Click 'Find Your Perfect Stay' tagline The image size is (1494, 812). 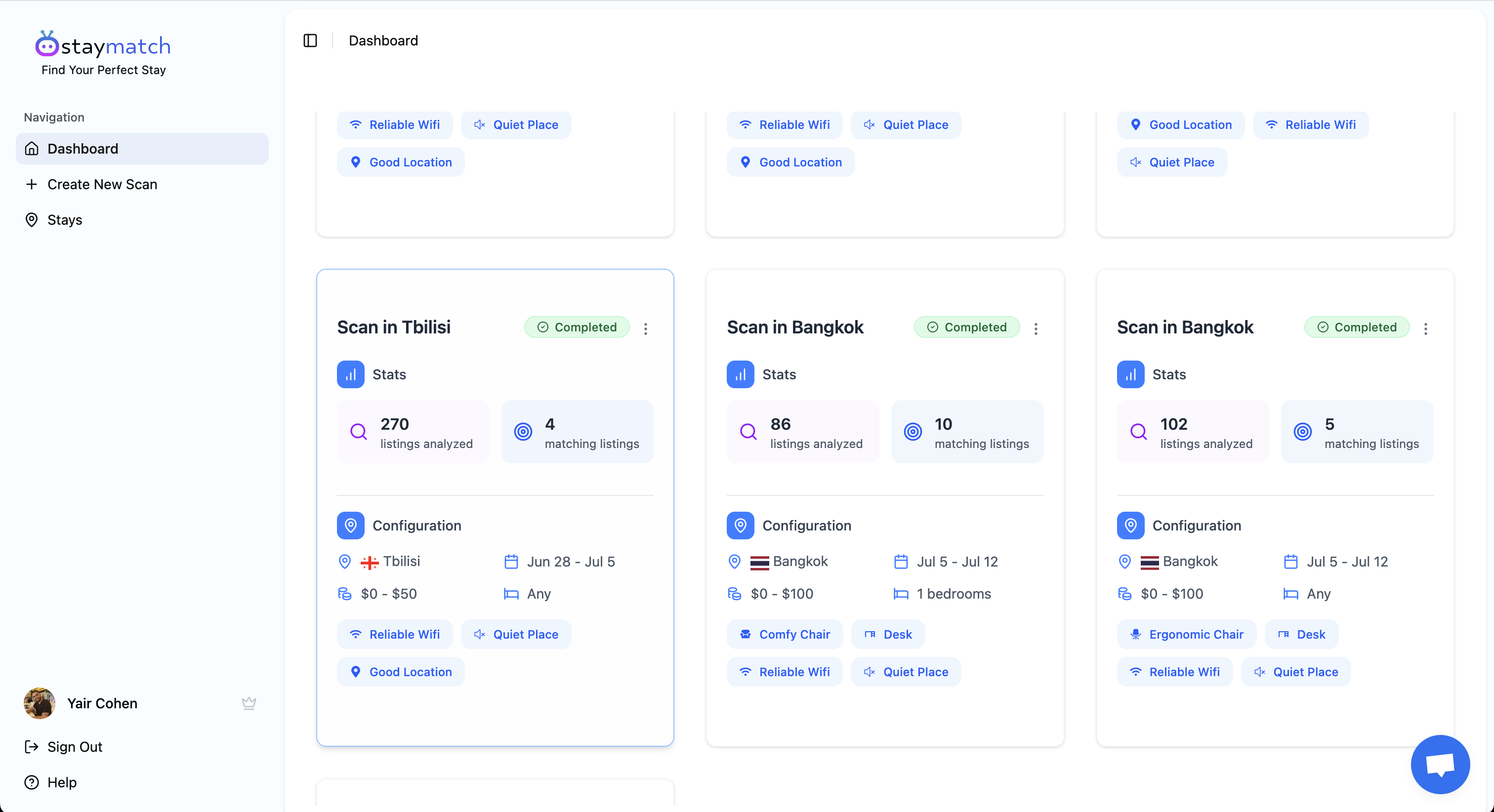pos(104,70)
